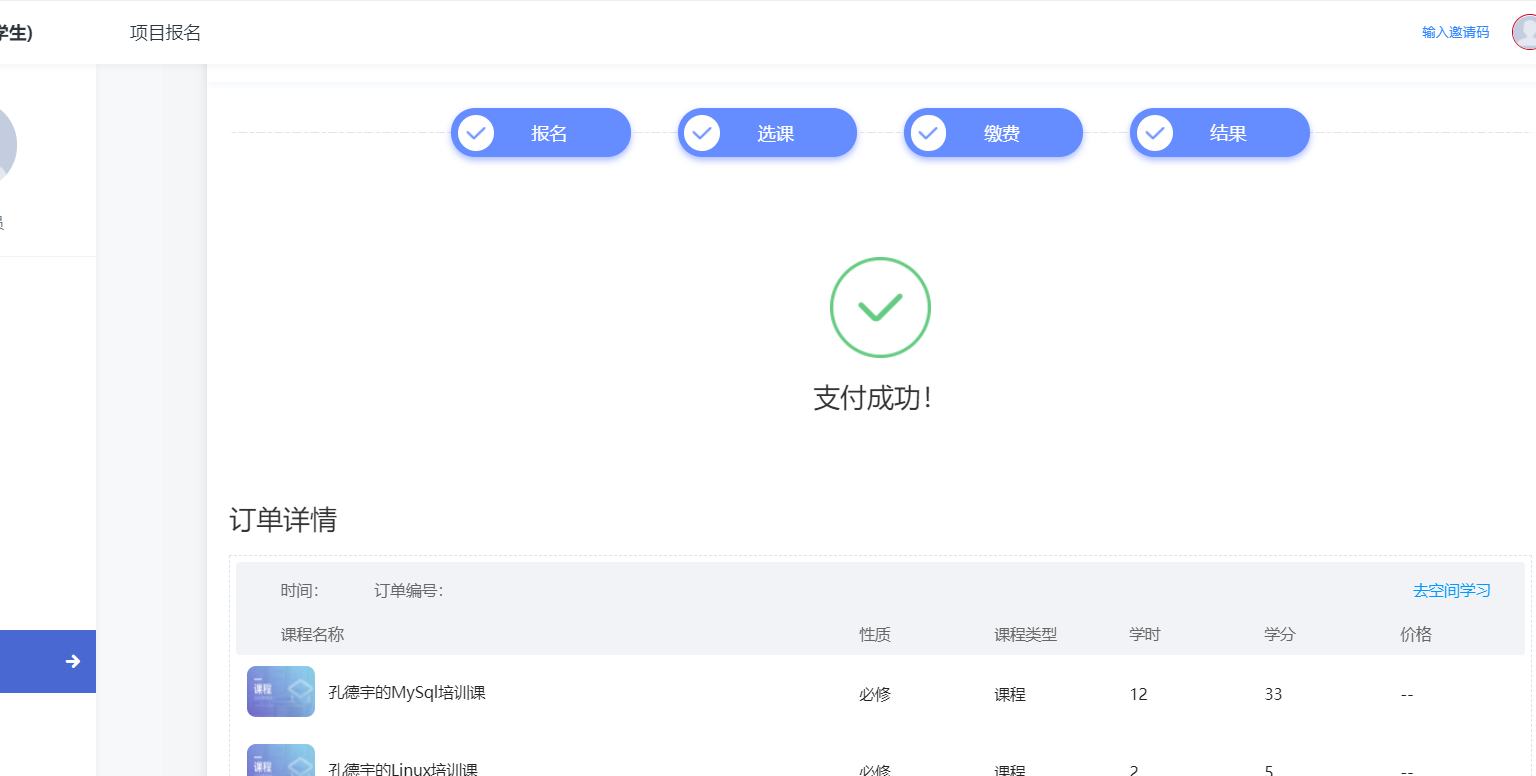
Task: Click the checkmark icon in 缴费 step
Action: (928, 133)
